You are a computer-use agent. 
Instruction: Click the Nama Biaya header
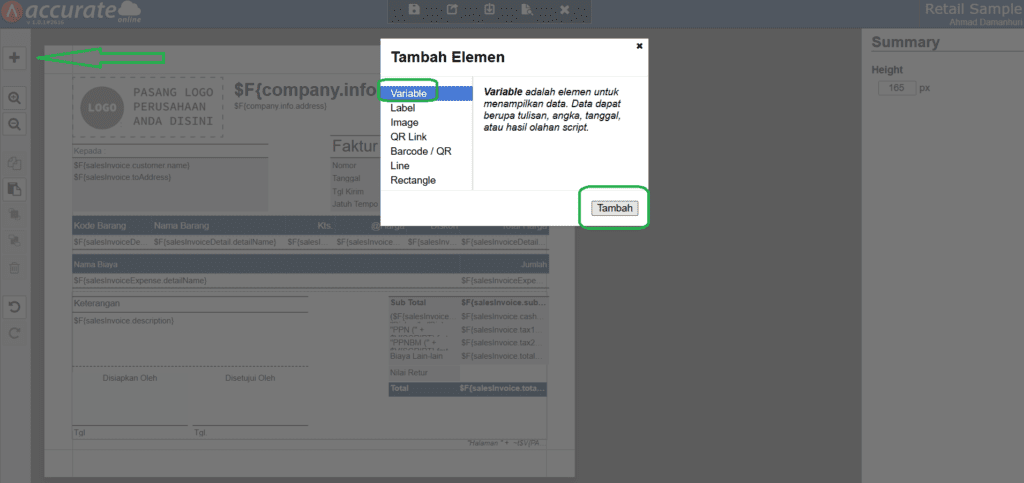[x=95, y=264]
